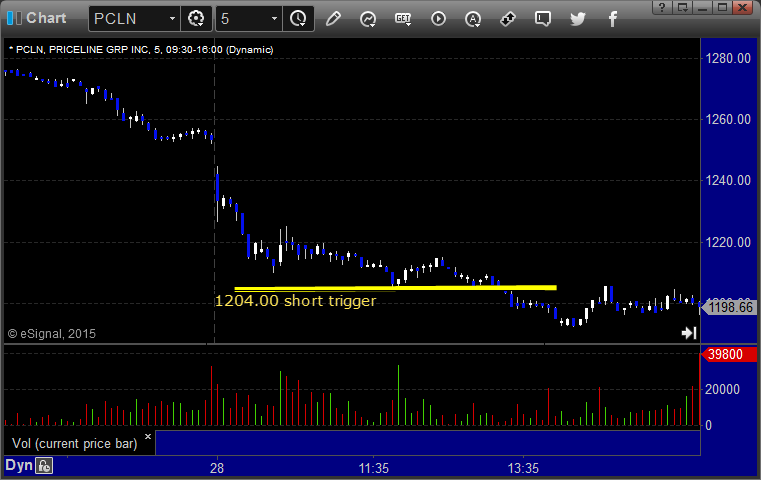Screen dimensions: 761x480
Task: Select the yellow 1204.00 trigger line
Action: point(395,288)
